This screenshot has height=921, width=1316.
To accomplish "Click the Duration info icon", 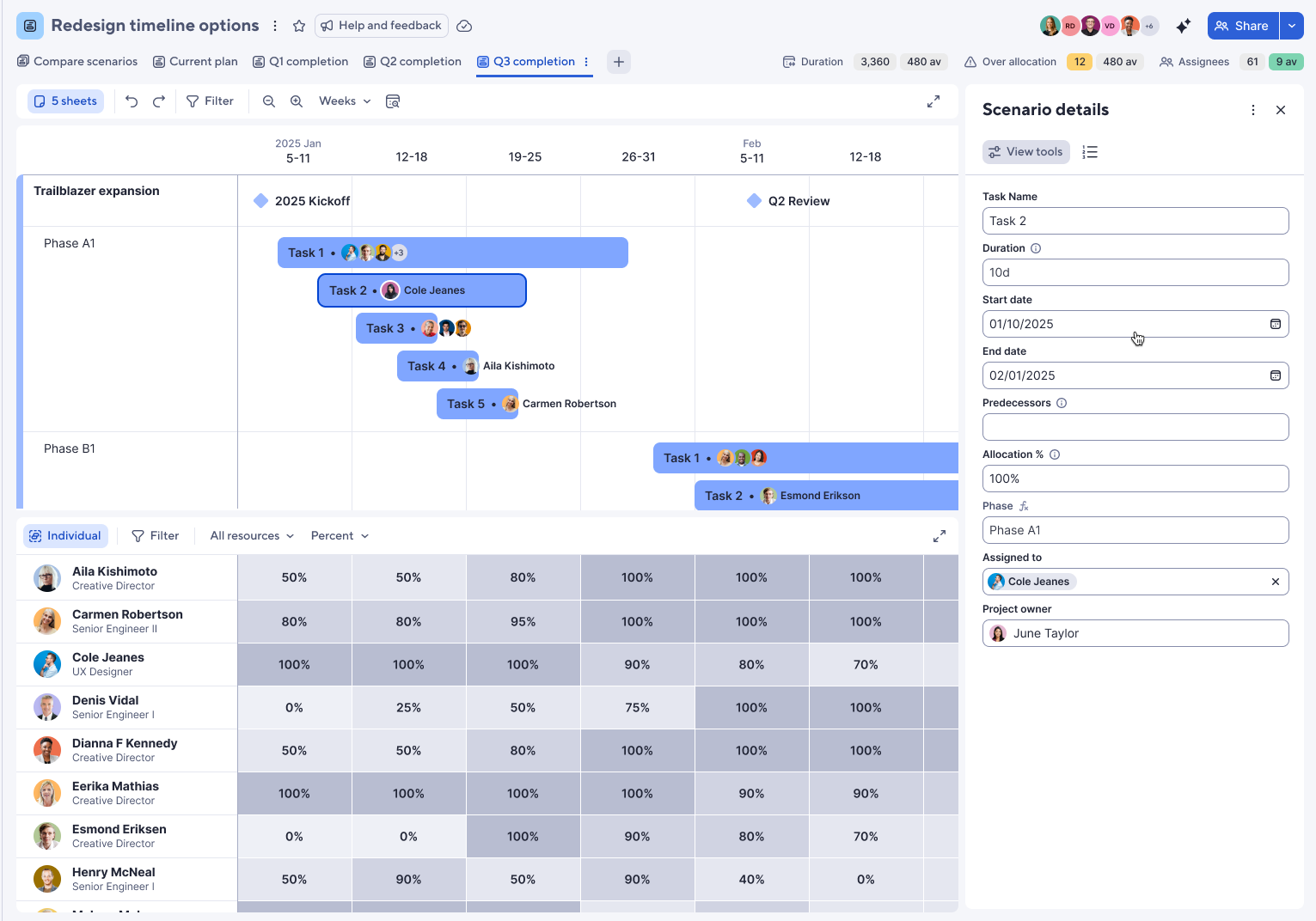I will point(1036,248).
